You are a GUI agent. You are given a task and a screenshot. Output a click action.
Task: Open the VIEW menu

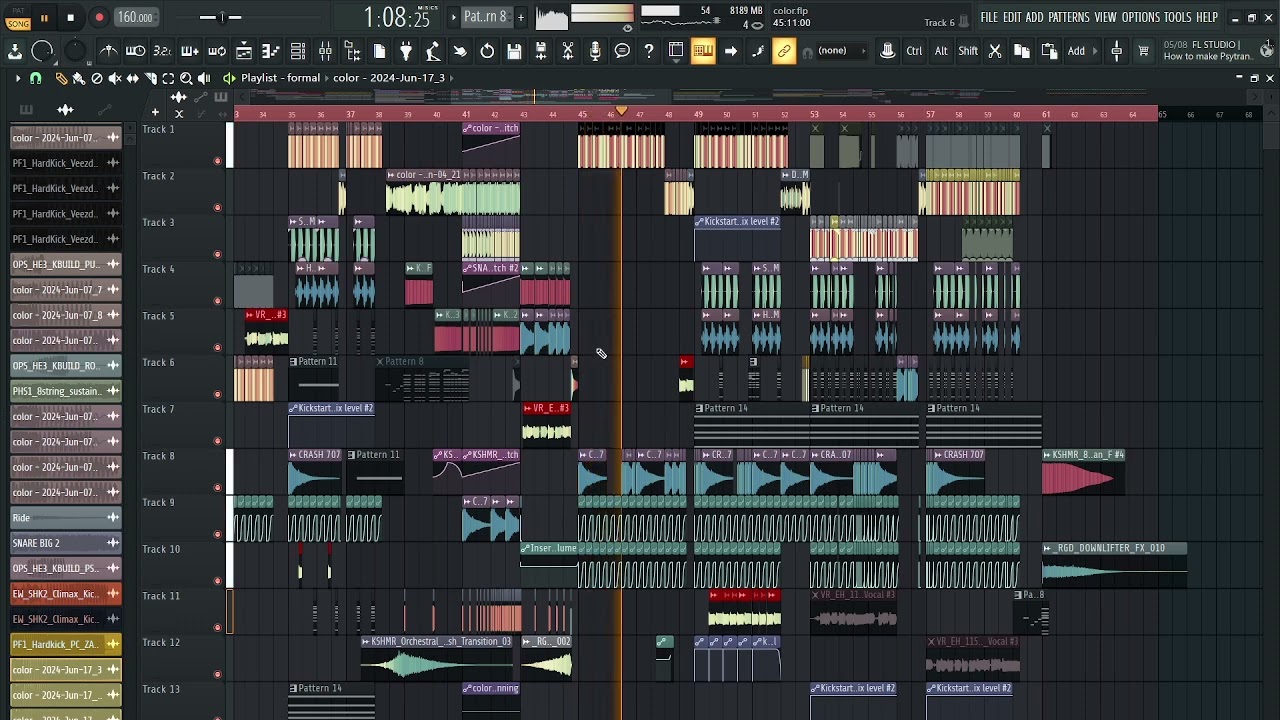tap(1105, 17)
